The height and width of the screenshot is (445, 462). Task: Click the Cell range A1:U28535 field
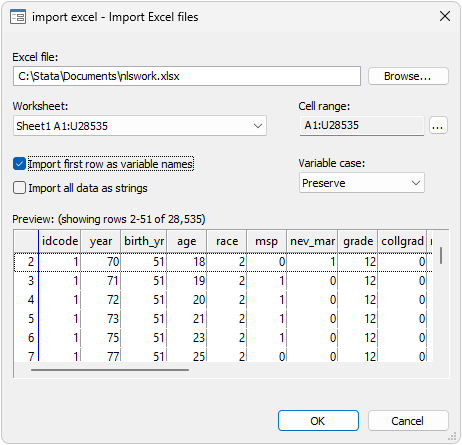[362, 126]
